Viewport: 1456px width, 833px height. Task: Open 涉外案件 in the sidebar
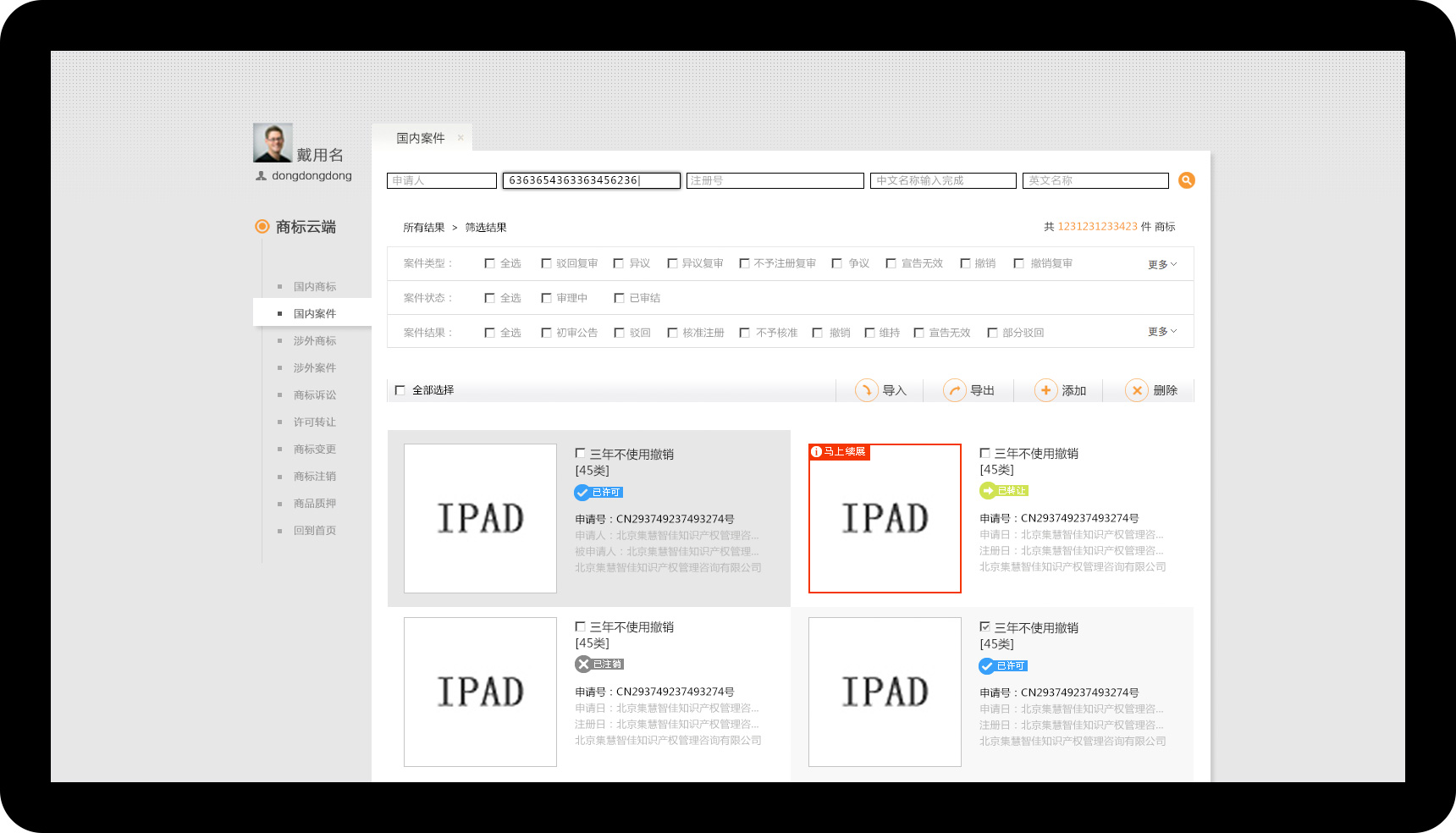tap(315, 368)
